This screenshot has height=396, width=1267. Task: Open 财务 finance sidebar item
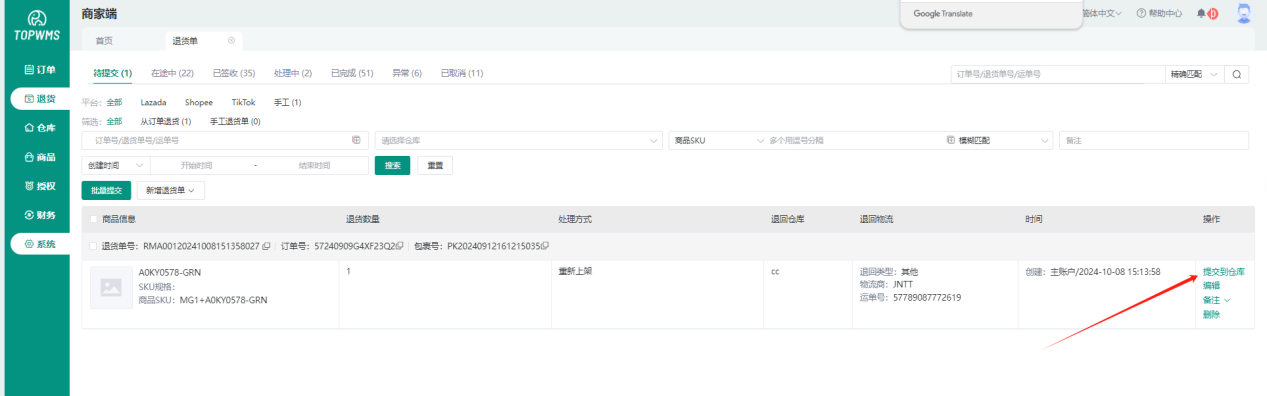tap(38, 215)
